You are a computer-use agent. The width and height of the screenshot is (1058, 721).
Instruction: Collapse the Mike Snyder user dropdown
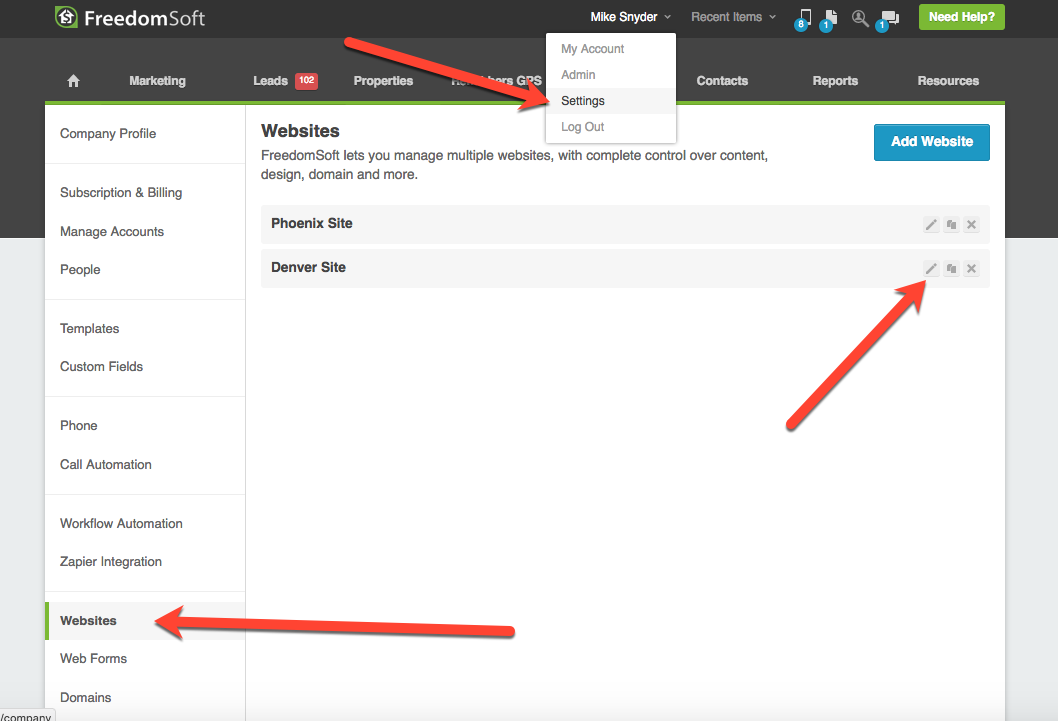pyautogui.click(x=630, y=17)
